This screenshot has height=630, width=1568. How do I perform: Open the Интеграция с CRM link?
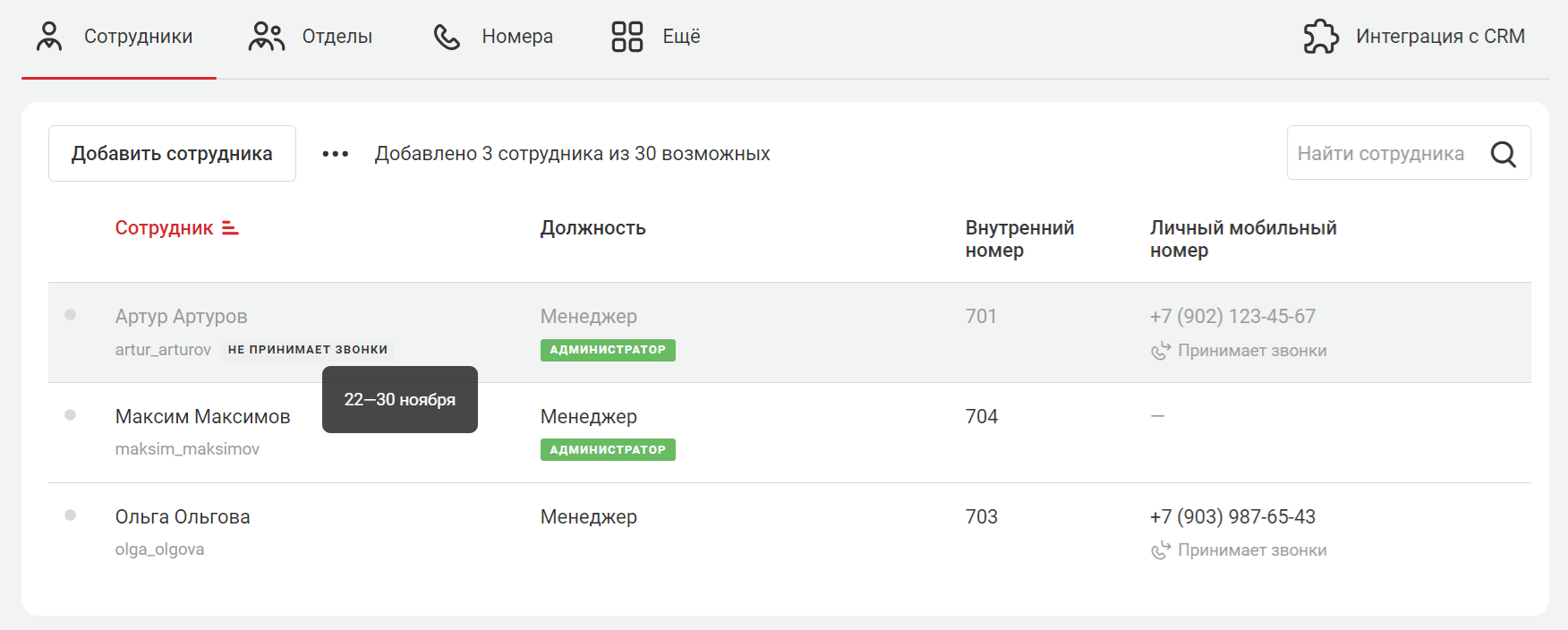pyautogui.click(x=1439, y=37)
